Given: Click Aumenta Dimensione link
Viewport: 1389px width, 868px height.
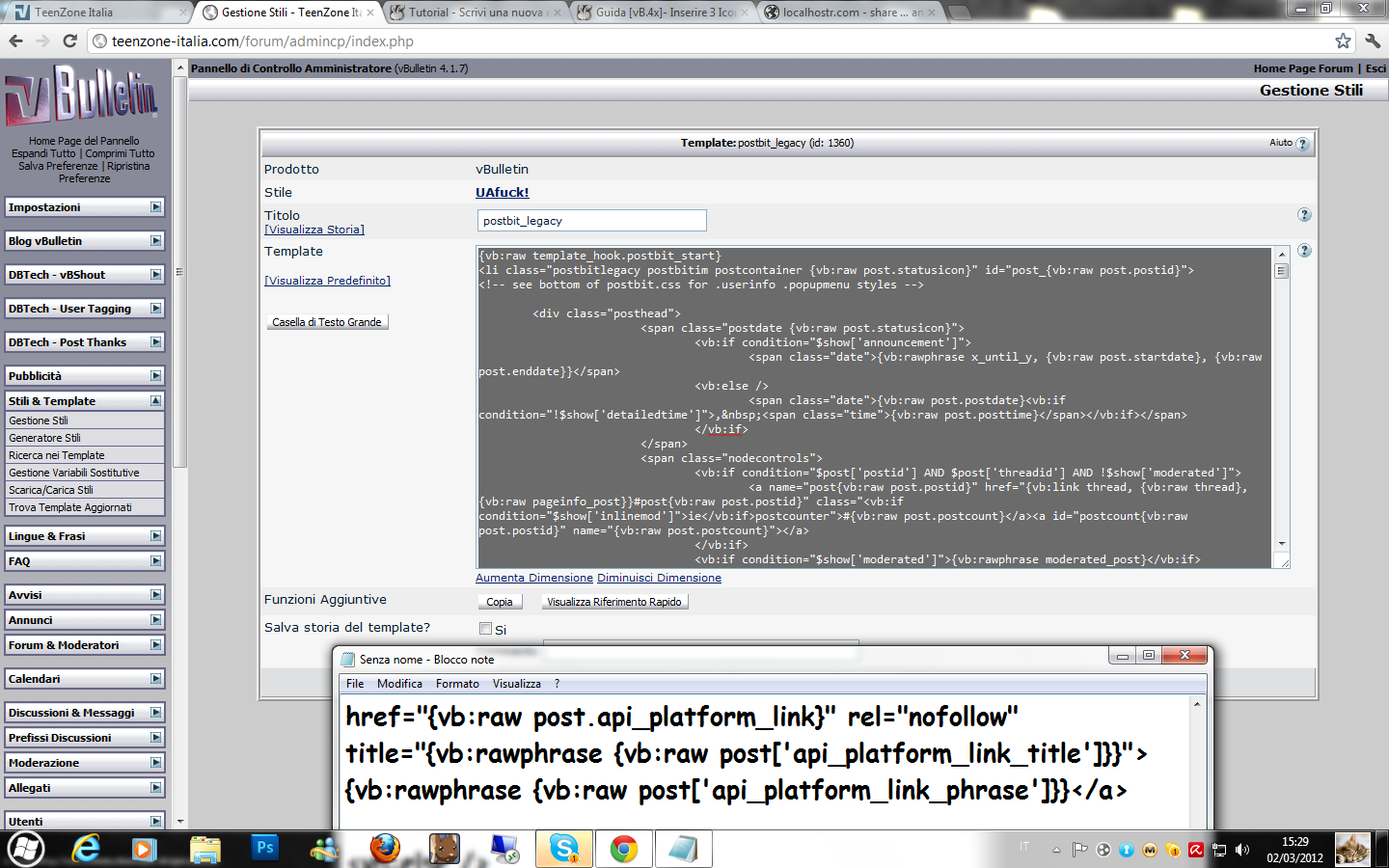Looking at the screenshot, I should [534, 578].
